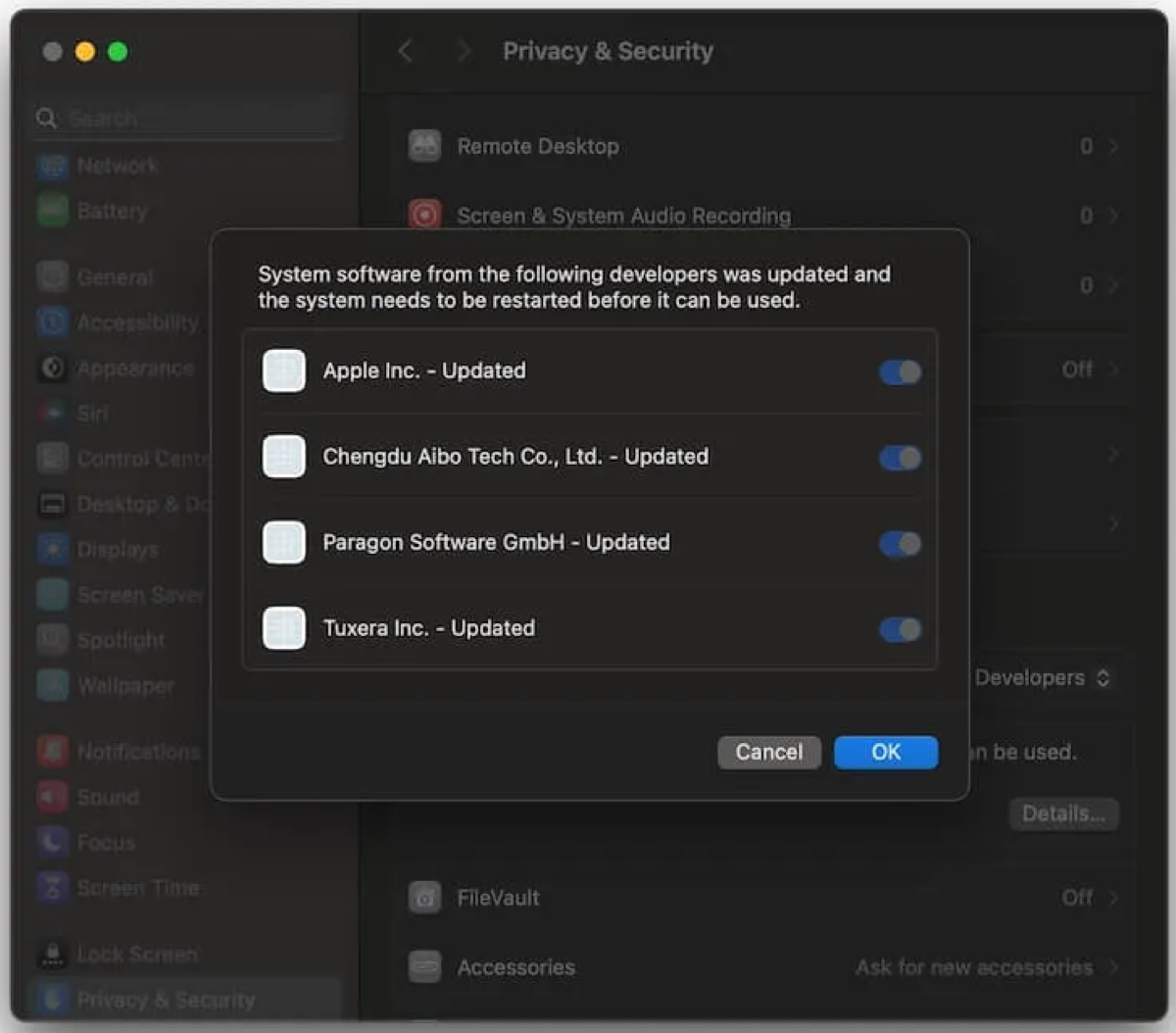Click the Focus sidebar icon
Viewport: 1176px width, 1033px height.
53,842
